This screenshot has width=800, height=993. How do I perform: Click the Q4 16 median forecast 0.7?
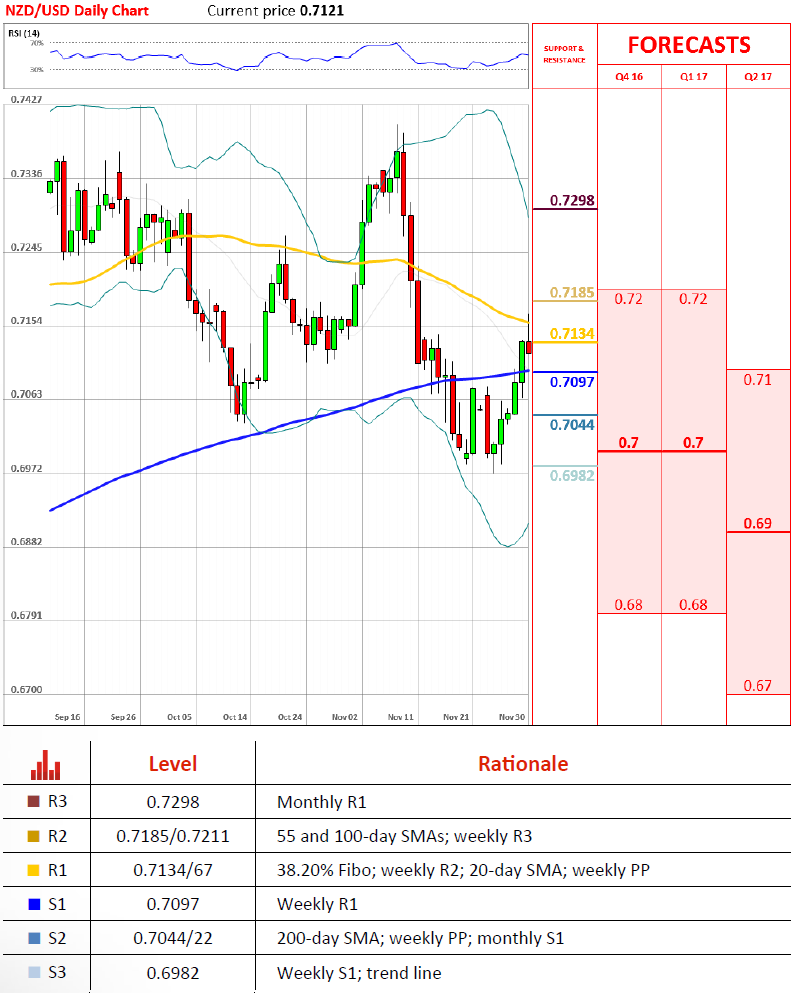[x=629, y=443]
